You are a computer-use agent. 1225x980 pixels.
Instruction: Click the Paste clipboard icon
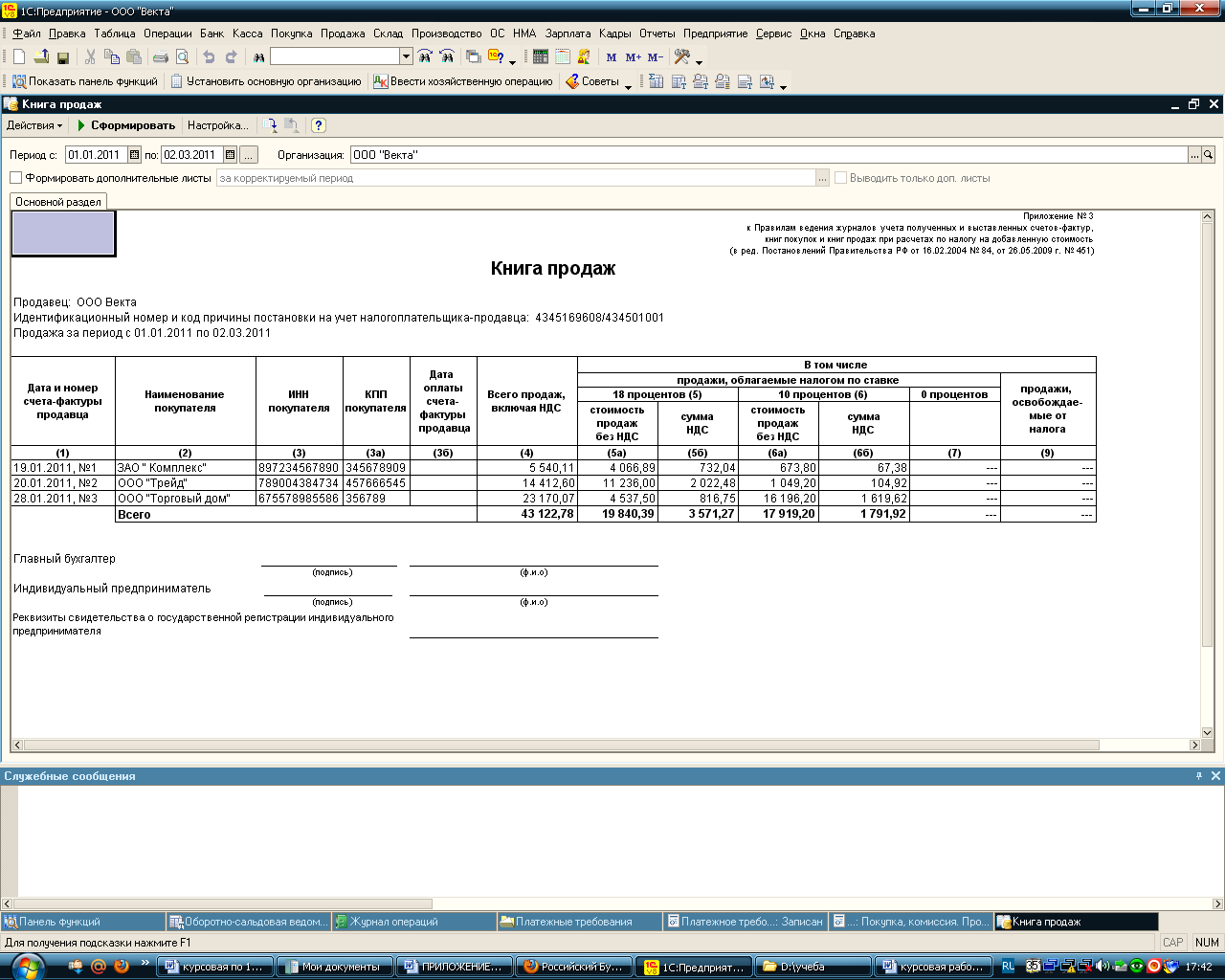pyautogui.click(x=134, y=57)
